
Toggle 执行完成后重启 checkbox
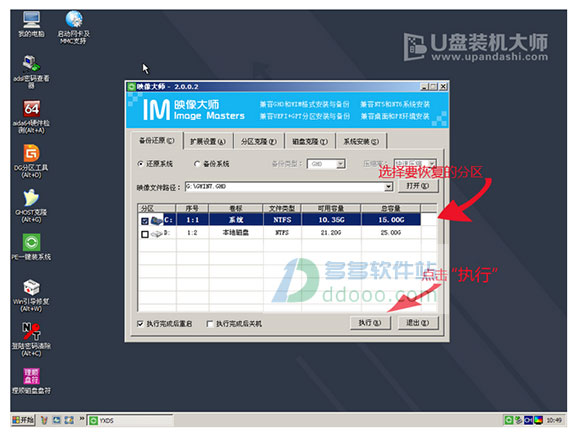pos(140,324)
